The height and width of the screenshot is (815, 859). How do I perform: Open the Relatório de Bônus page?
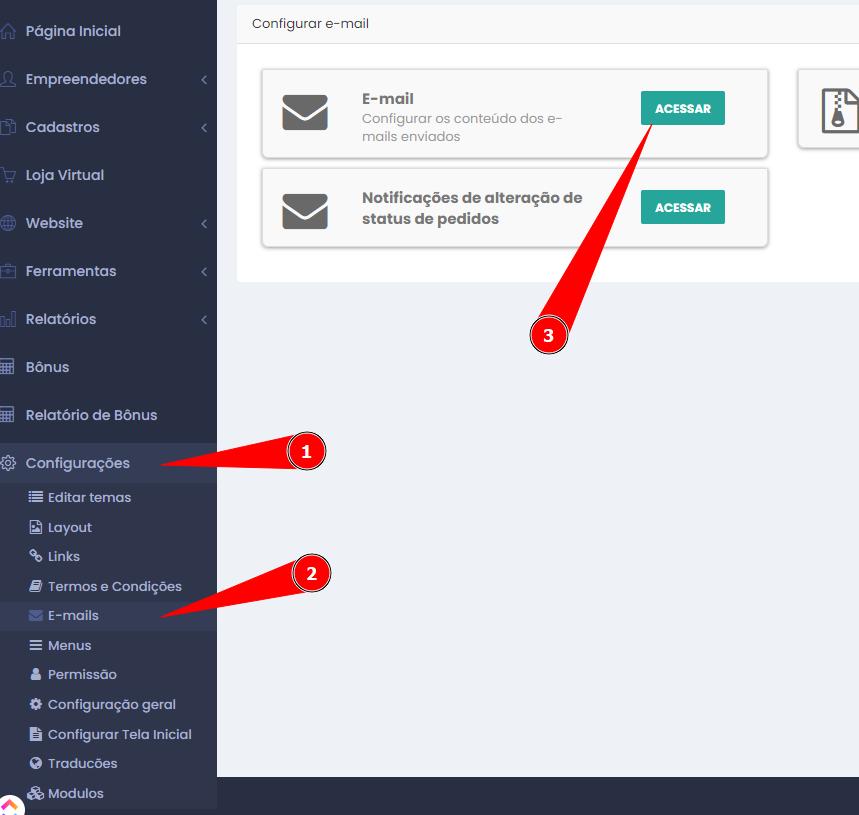[x=91, y=415]
